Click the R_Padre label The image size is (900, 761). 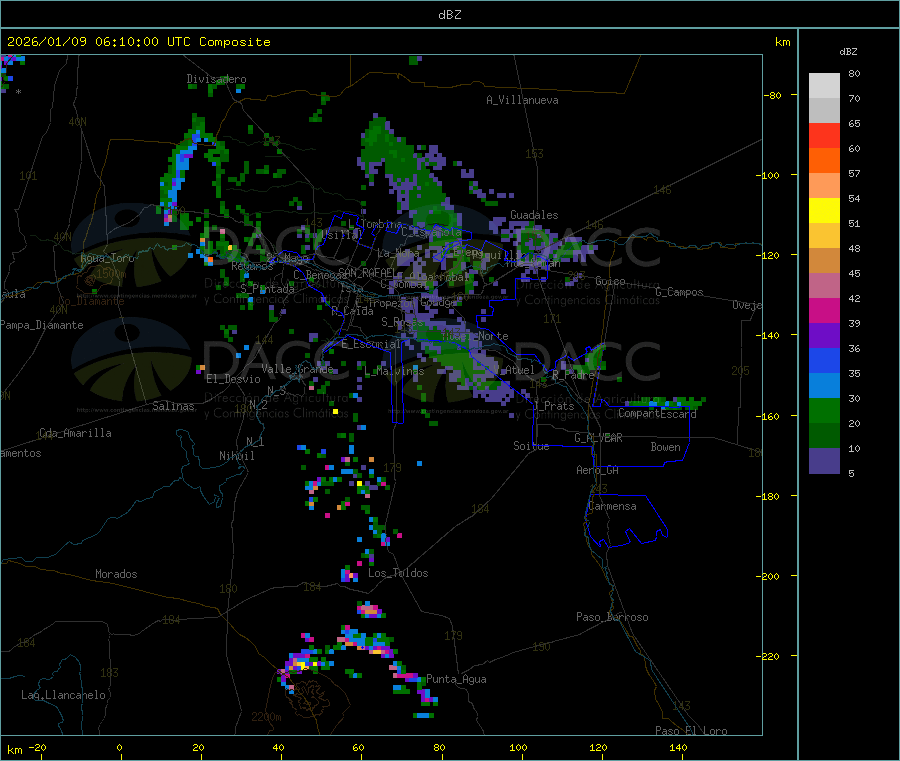point(573,375)
